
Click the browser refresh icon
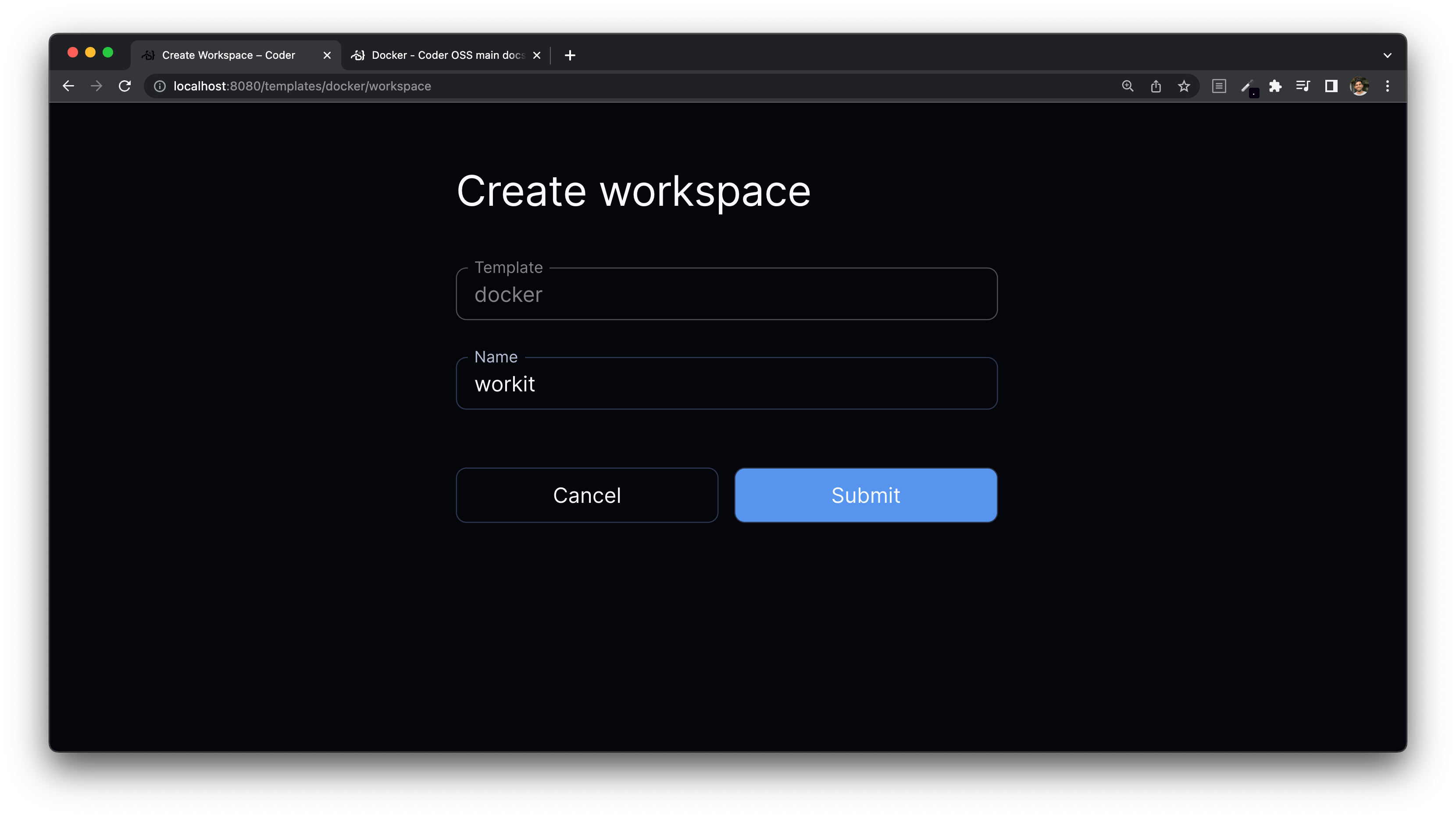click(x=125, y=86)
